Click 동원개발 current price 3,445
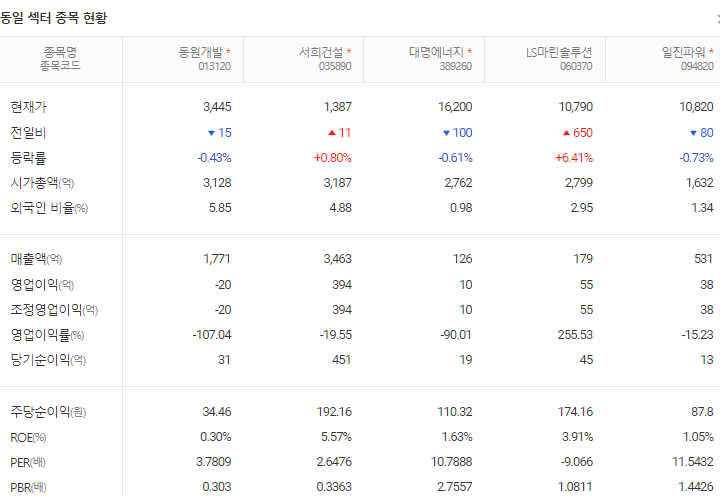Screen dimensions: 720x496 click(217, 107)
